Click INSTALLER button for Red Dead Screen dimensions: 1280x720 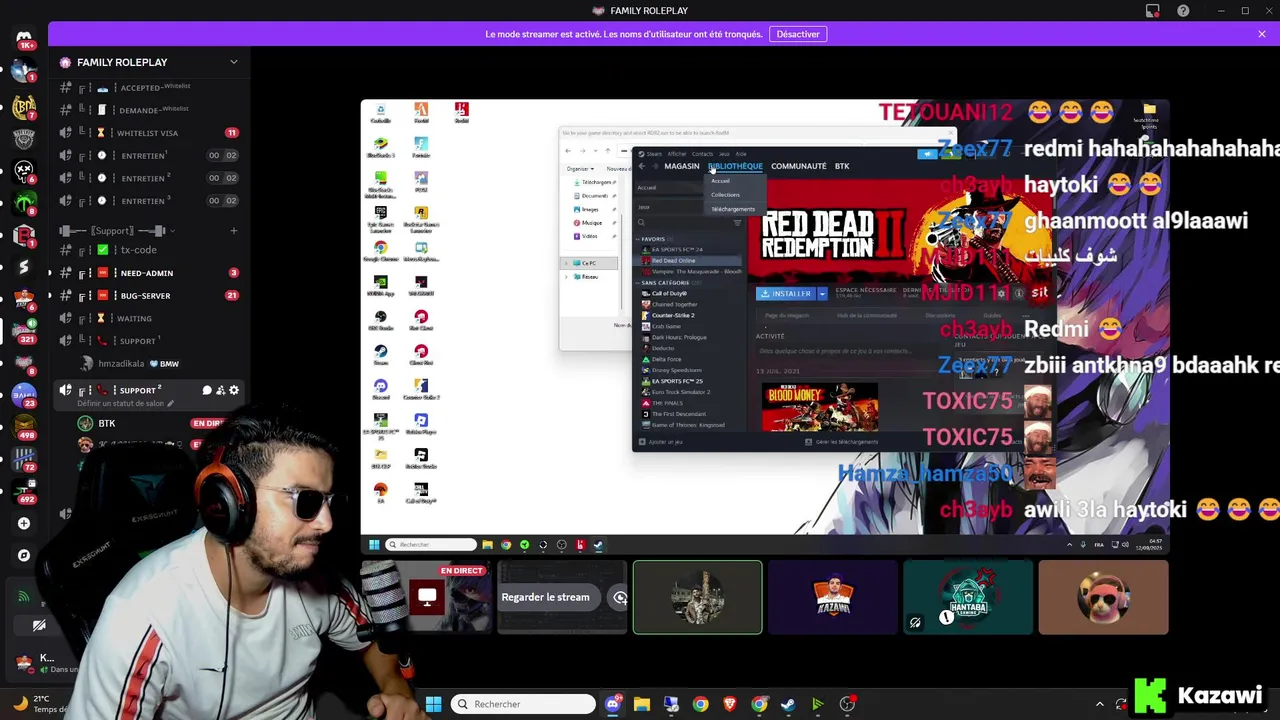coord(787,294)
